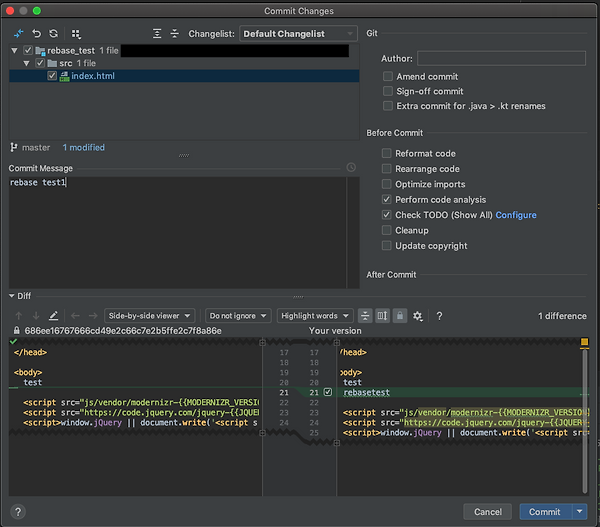
Task: Click the Your version label
Action: (x=335, y=331)
